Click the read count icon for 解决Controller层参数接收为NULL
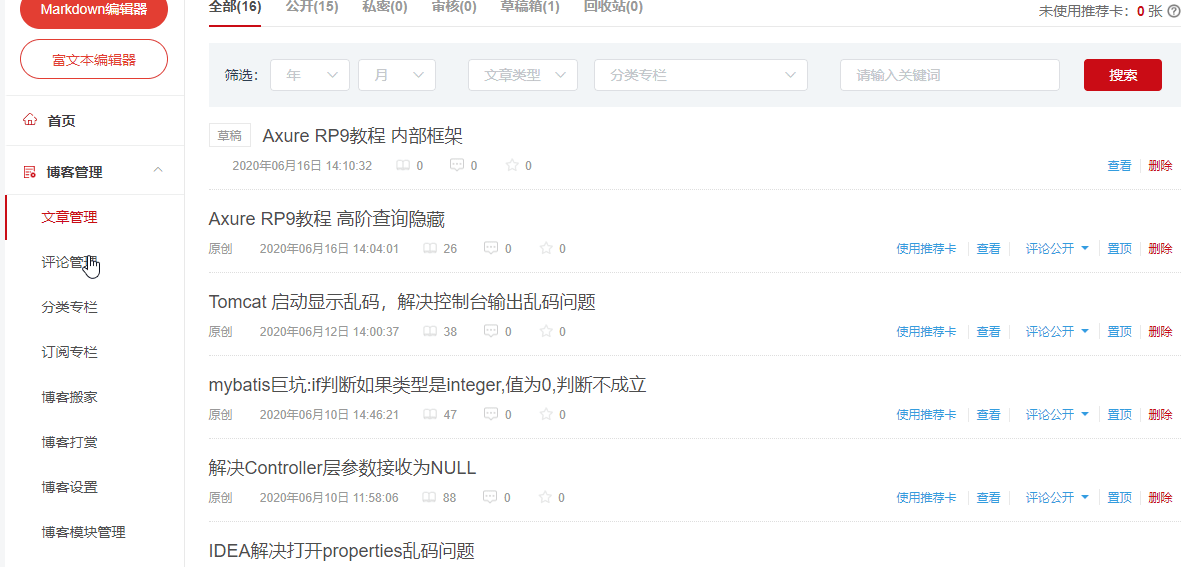The height and width of the screenshot is (567, 1204). tap(429, 498)
